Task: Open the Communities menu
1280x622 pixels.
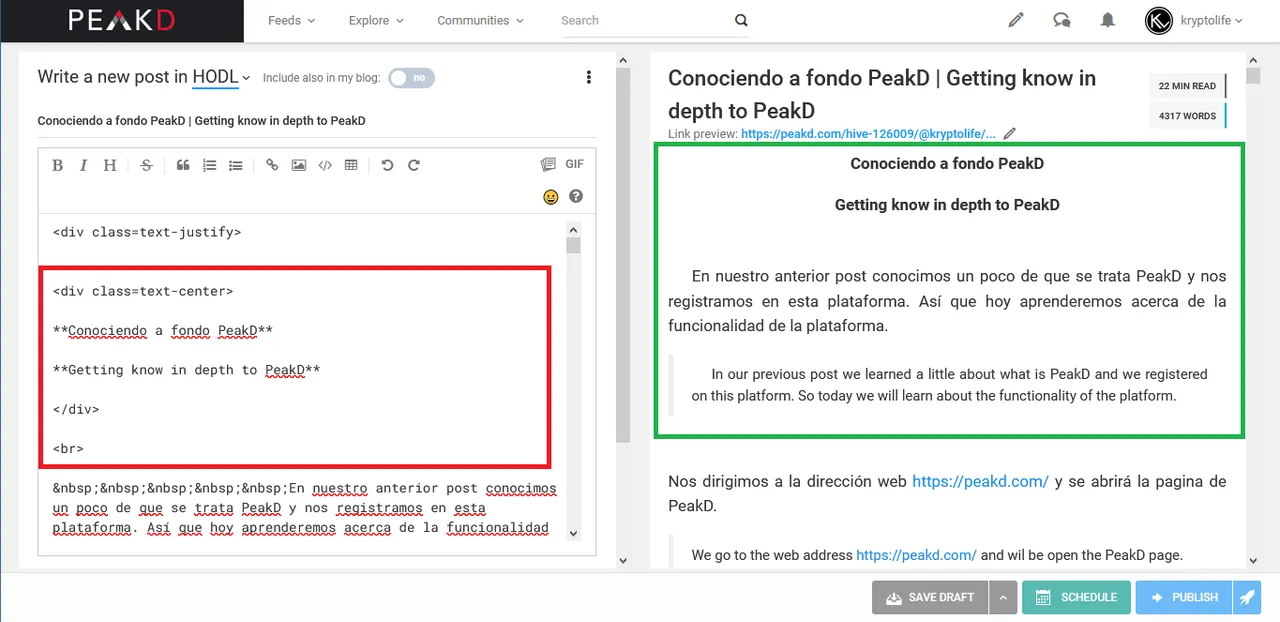Action: [x=480, y=20]
